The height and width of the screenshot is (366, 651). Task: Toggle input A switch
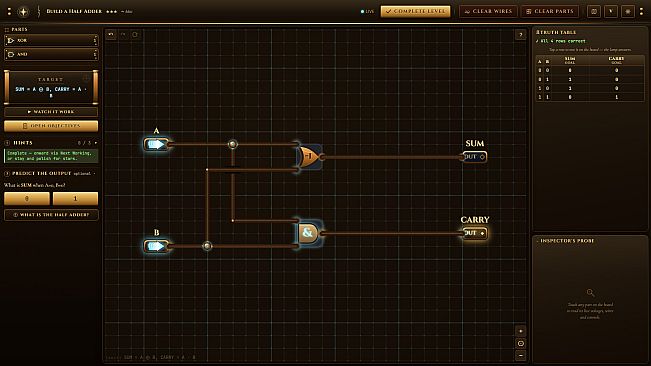click(x=156, y=144)
